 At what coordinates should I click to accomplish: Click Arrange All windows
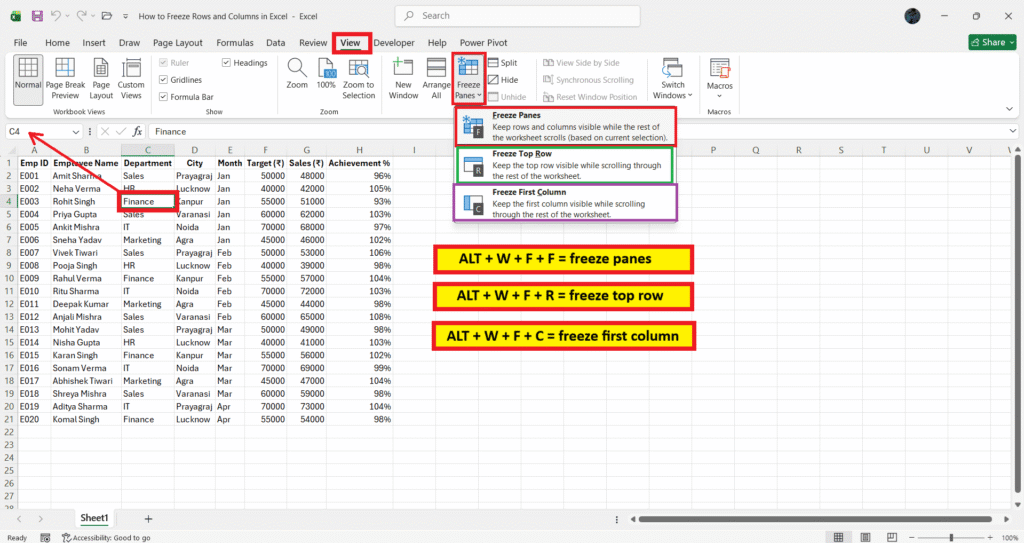coord(436,78)
